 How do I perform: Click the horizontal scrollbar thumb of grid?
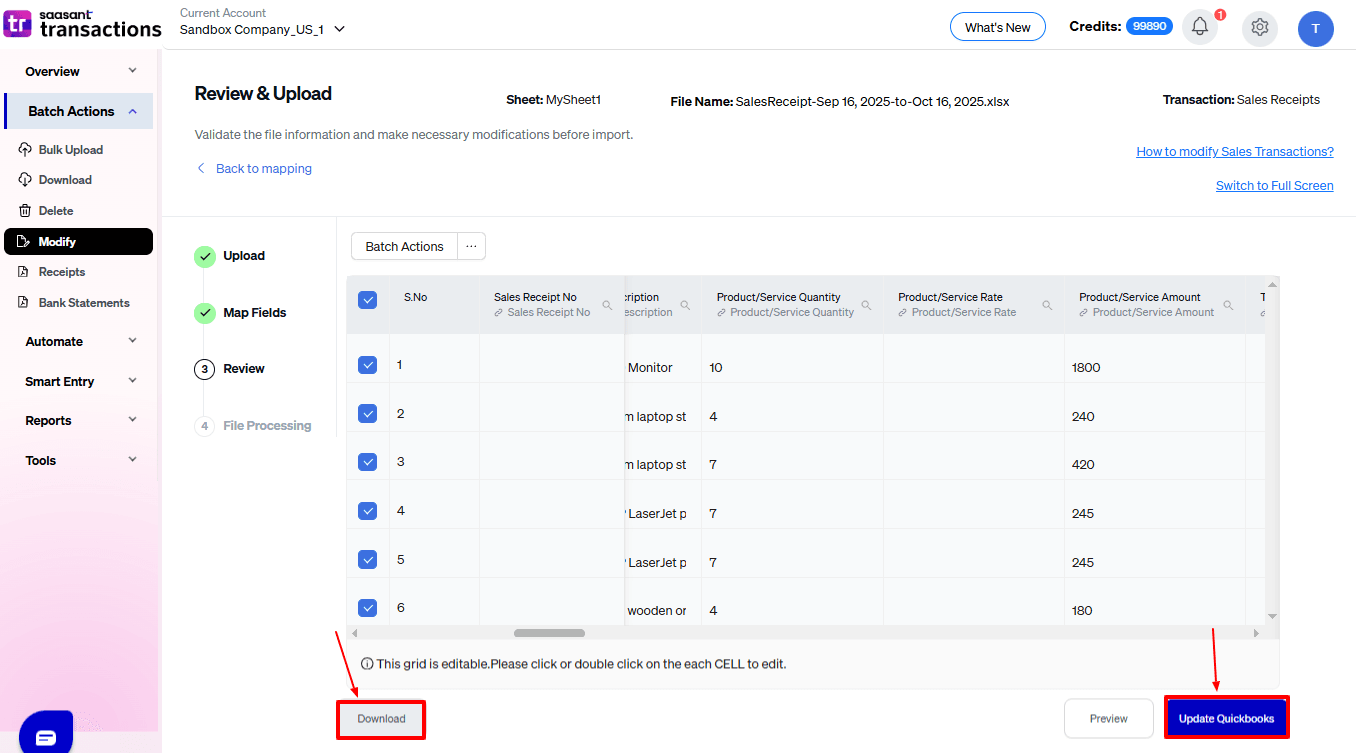549,633
